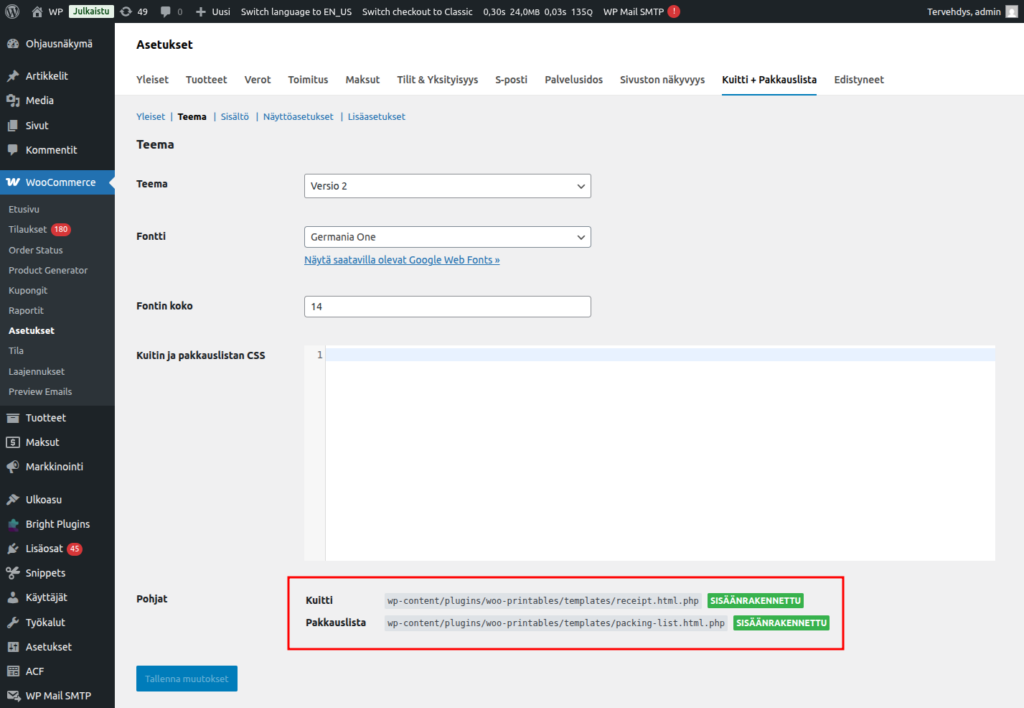Expand the Fontti Germania One dropdown
Screen dimensions: 1024x708
(447, 237)
